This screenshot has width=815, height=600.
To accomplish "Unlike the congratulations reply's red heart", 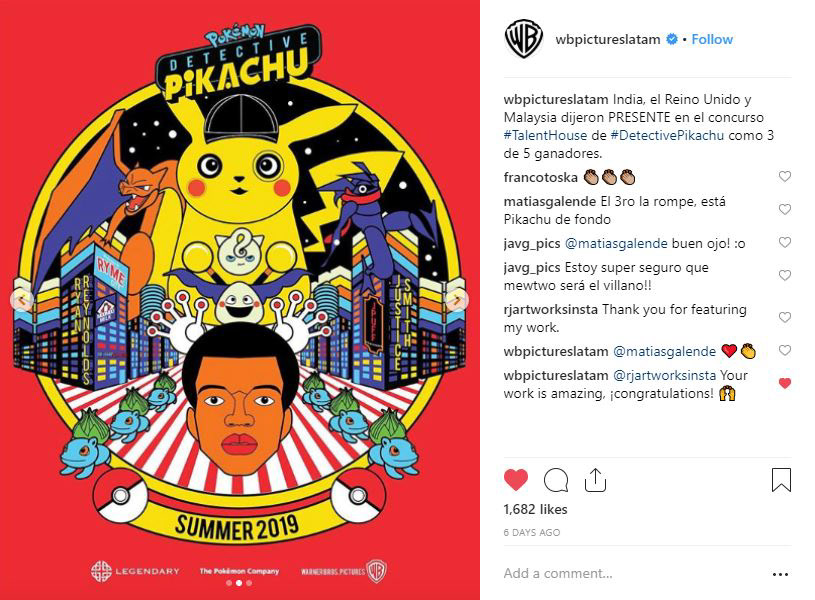I will point(784,383).
